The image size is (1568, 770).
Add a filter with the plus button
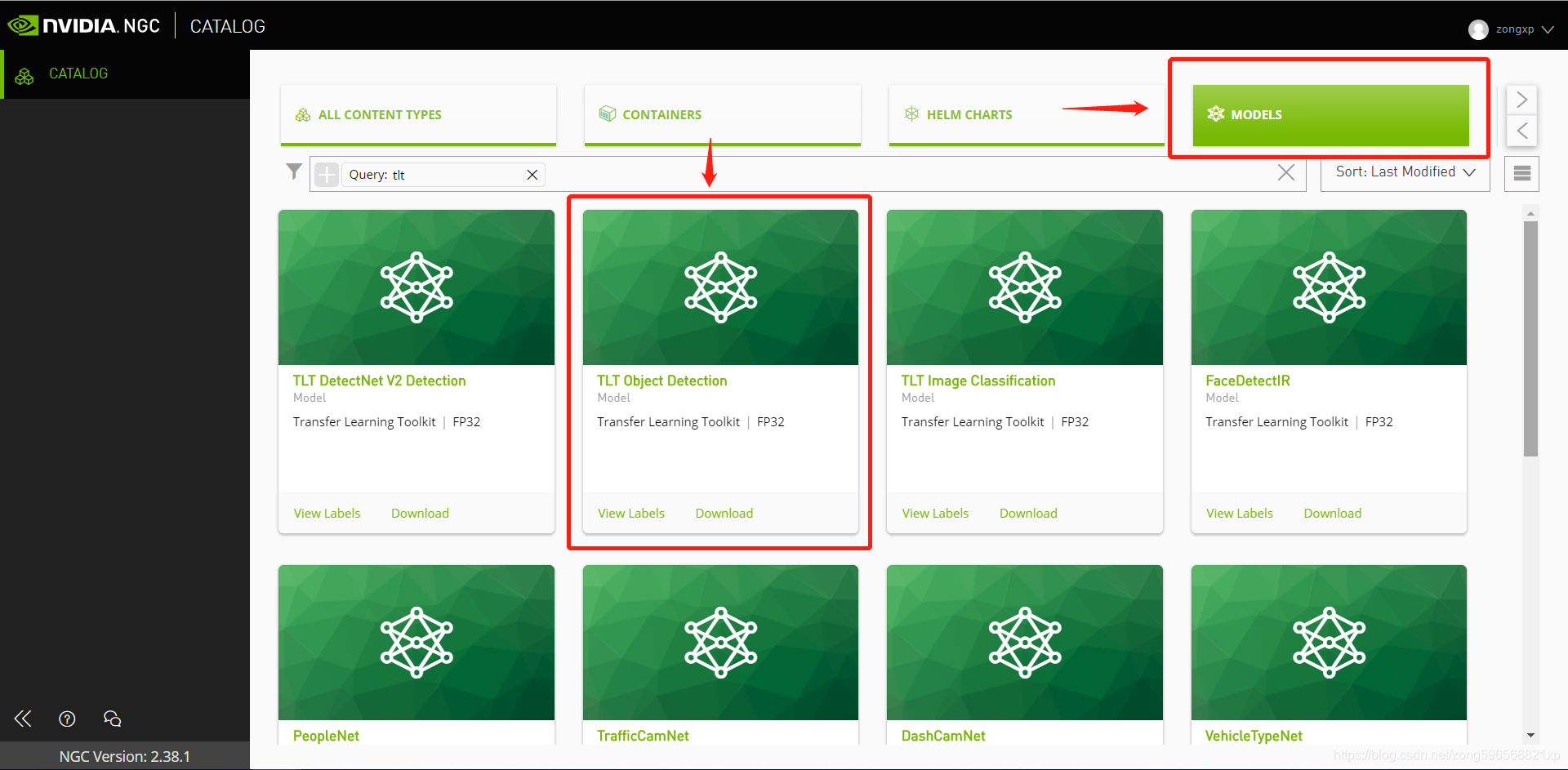tap(327, 174)
